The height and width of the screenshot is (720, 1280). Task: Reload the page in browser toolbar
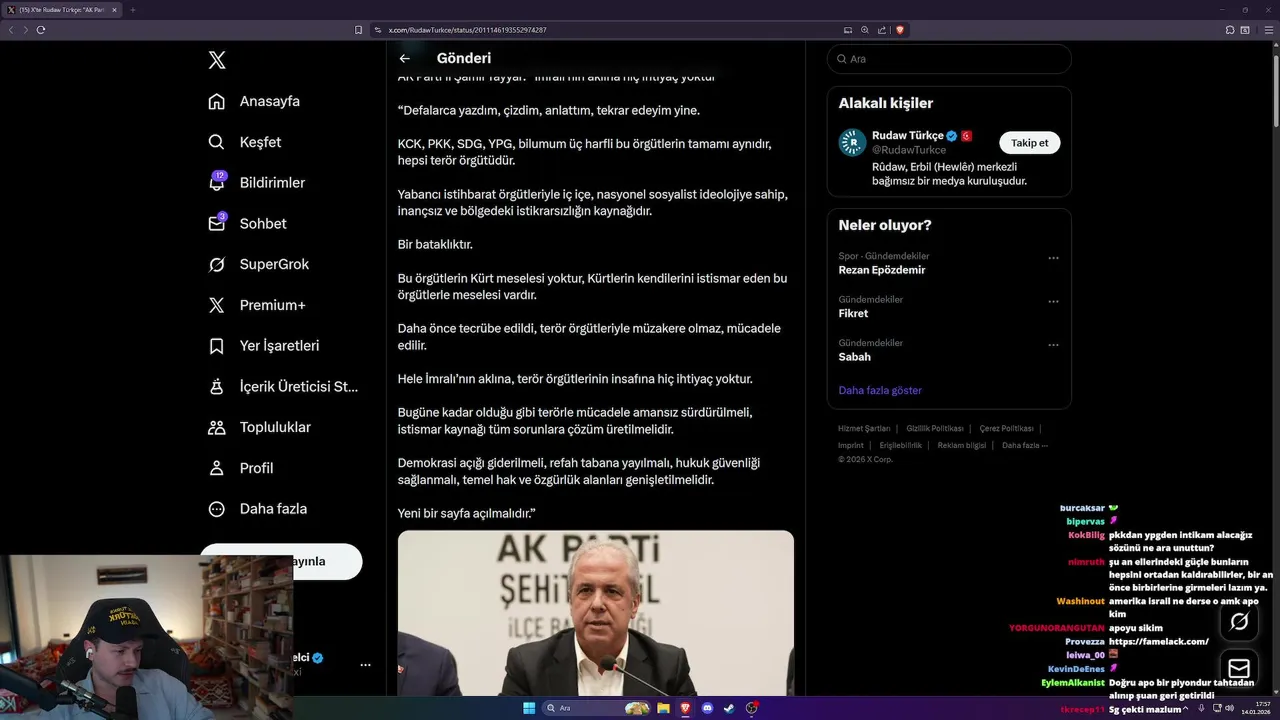click(41, 30)
